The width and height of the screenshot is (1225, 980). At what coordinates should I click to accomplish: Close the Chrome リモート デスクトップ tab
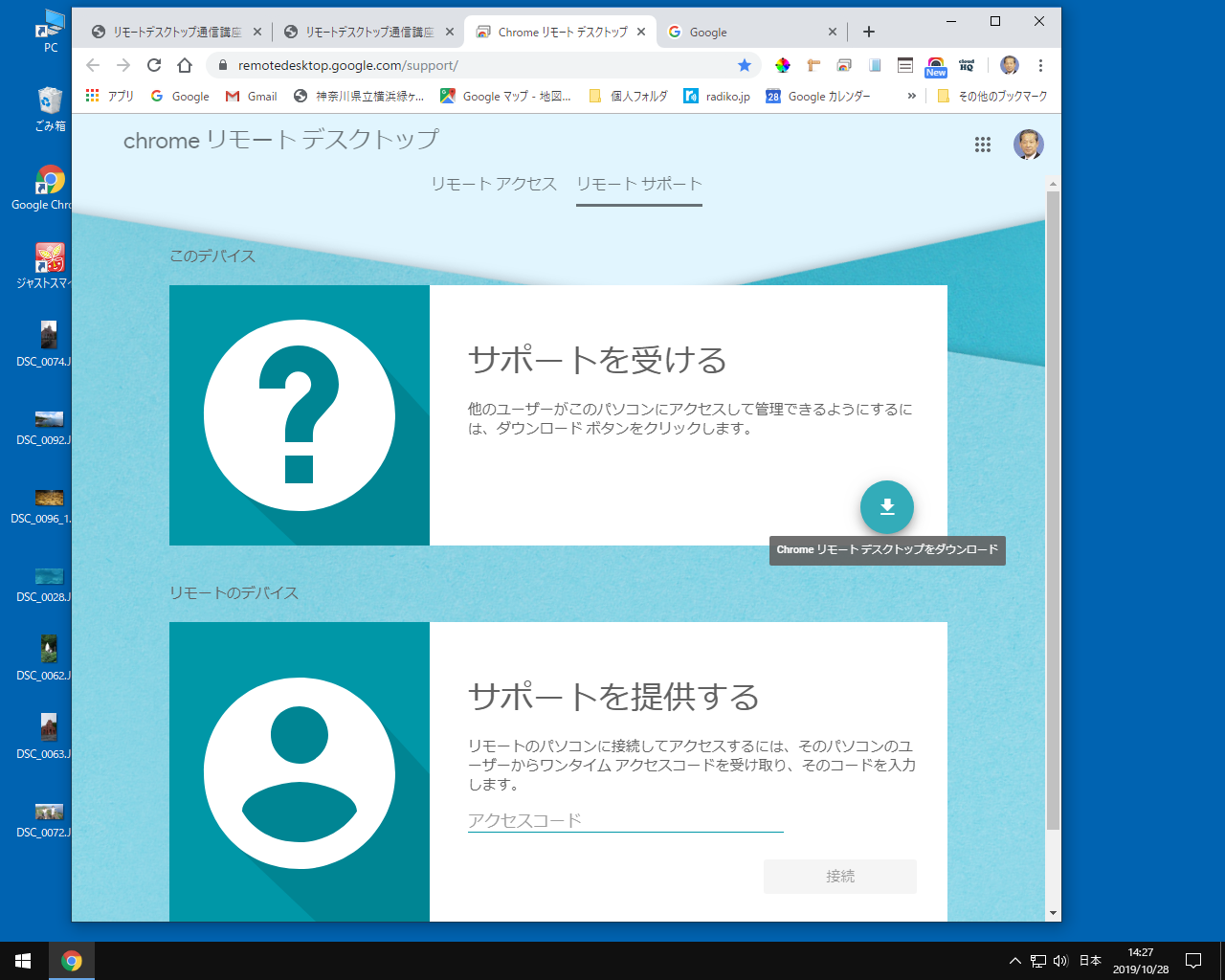coord(641,32)
